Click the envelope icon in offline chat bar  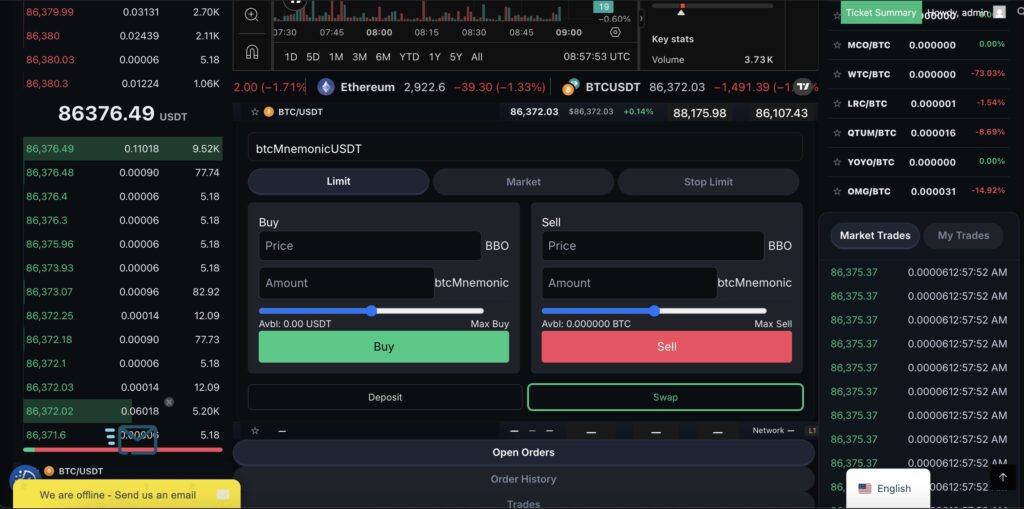(223, 494)
